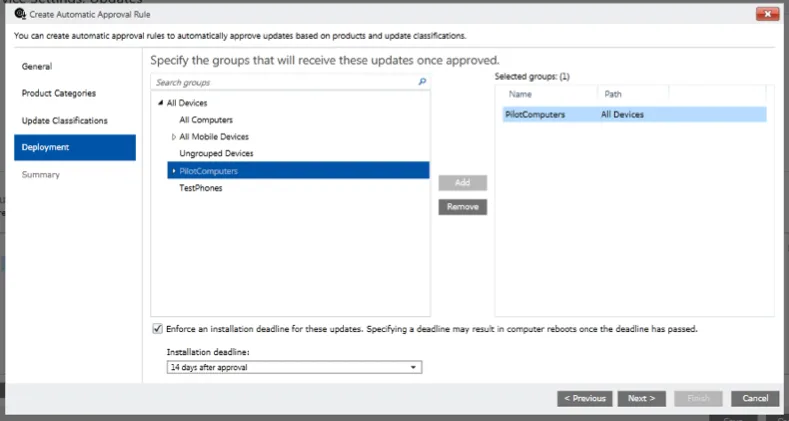This screenshot has width=789, height=421.
Task: Click the Remove button
Action: tap(462, 207)
